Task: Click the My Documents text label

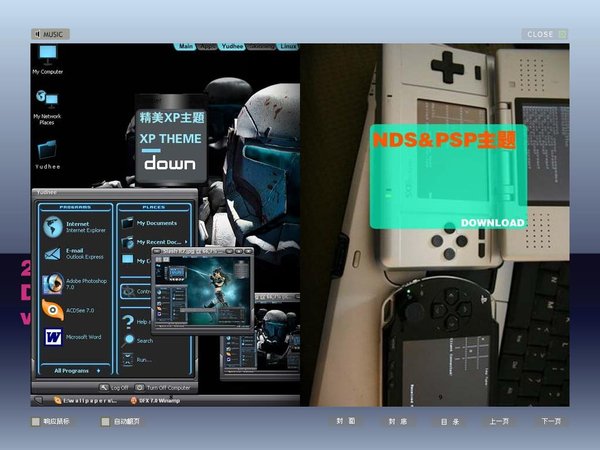Action: (x=157, y=223)
